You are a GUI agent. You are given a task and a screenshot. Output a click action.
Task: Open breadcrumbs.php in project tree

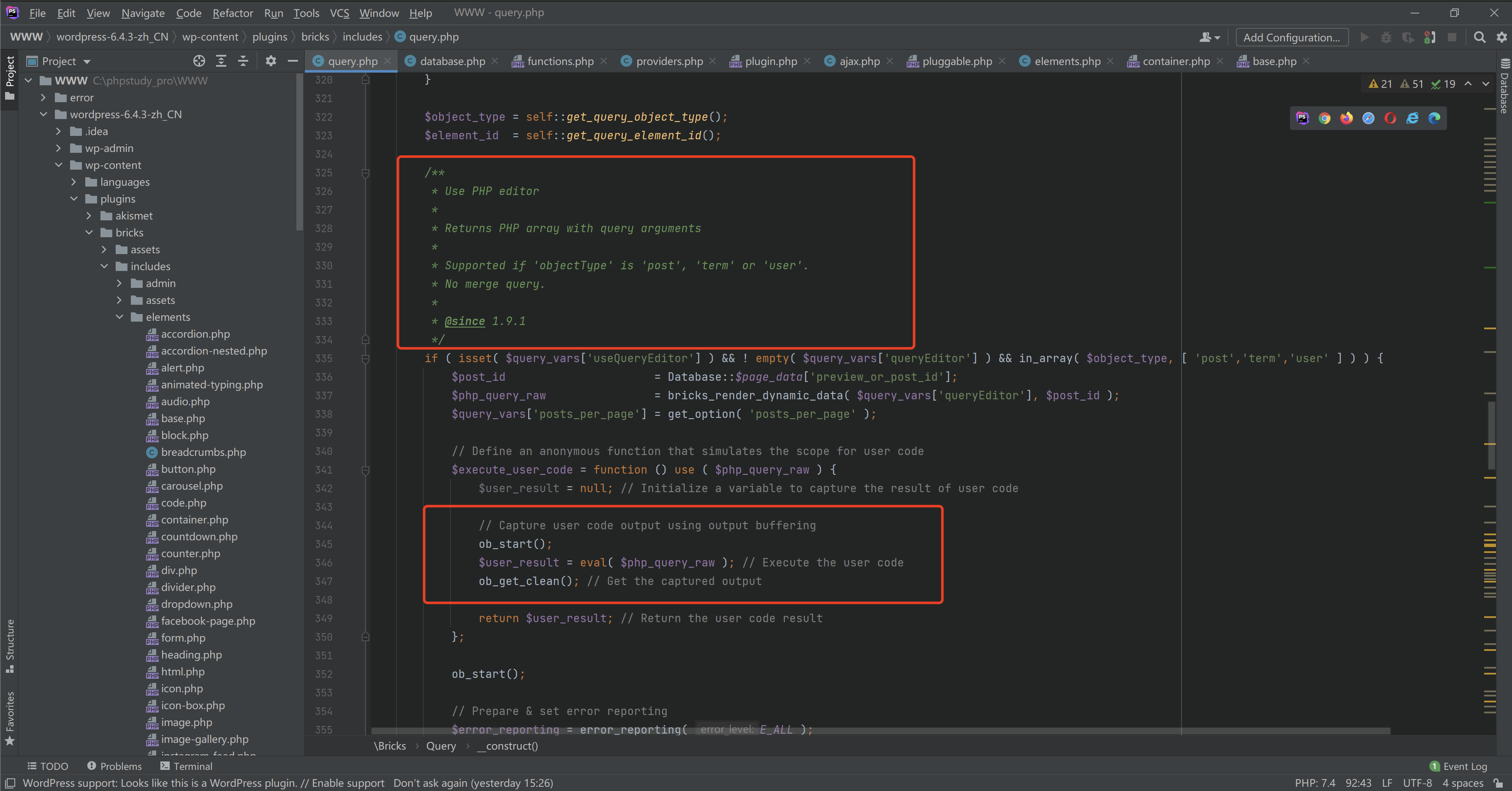tap(203, 452)
